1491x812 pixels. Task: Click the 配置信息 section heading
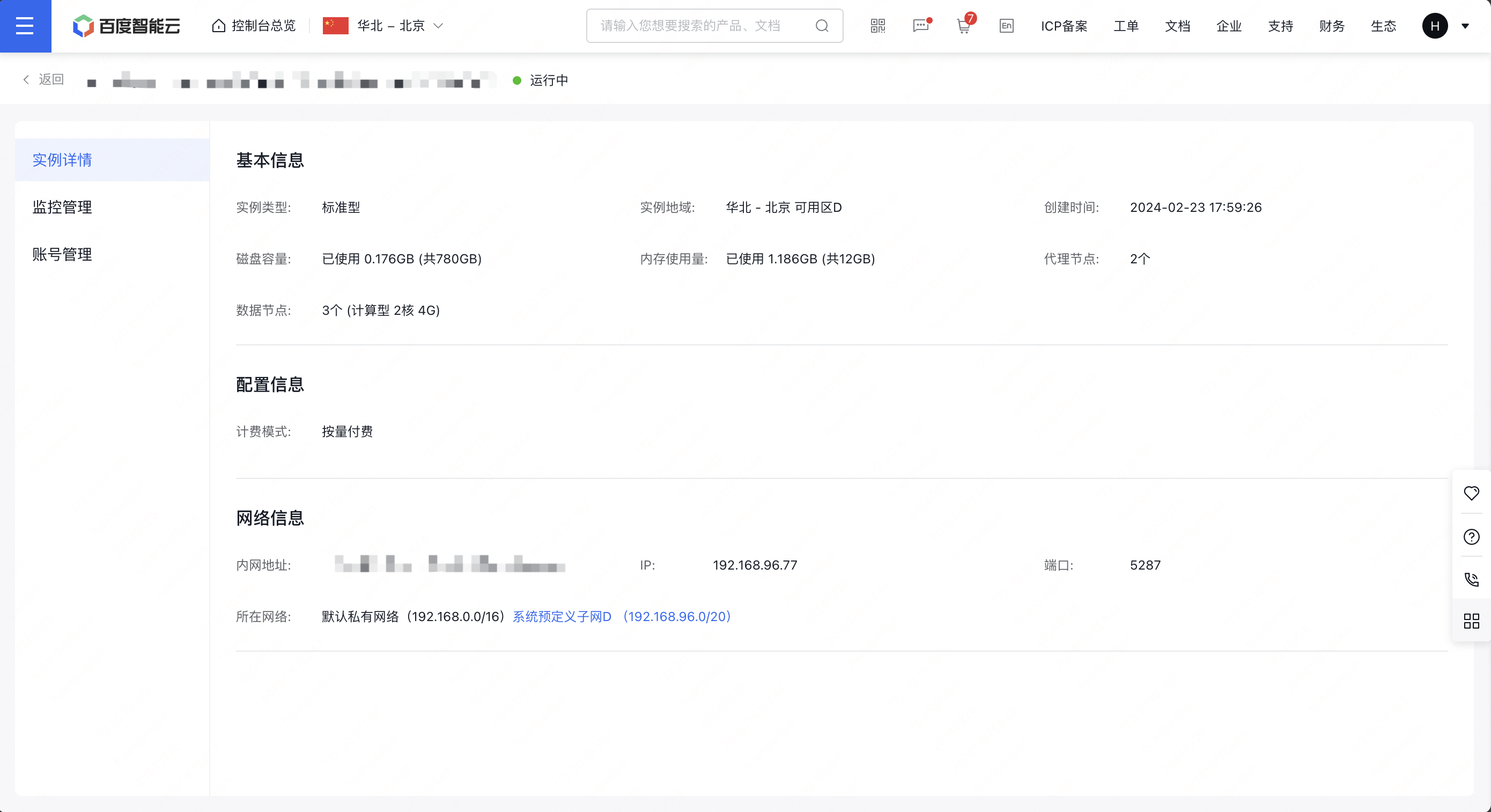pyautogui.click(x=270, y=385)
